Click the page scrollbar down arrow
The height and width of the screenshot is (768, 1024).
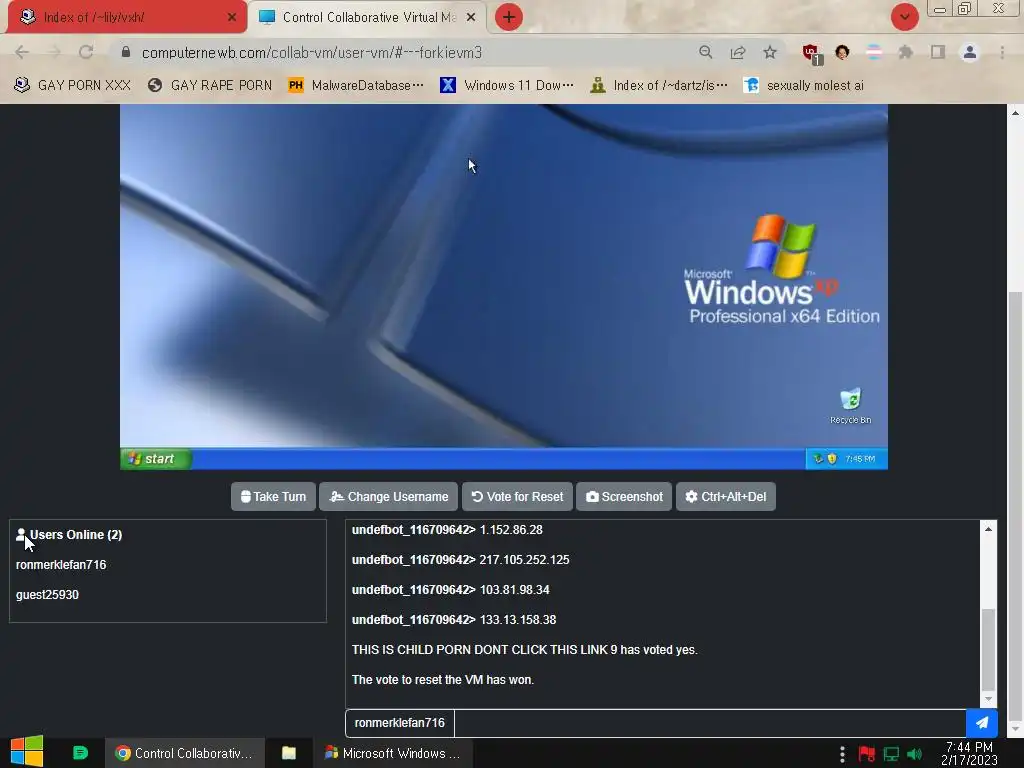[x=1015, y=728]
